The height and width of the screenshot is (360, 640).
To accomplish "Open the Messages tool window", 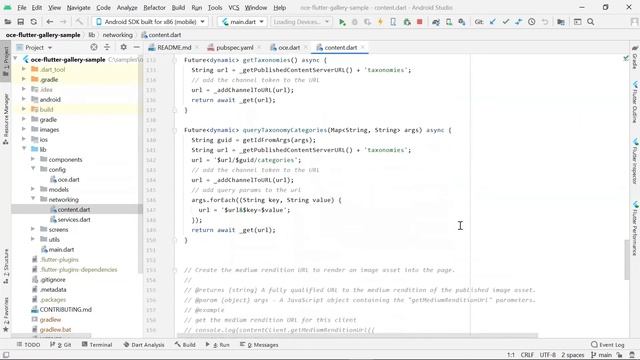I will [259, 345].
